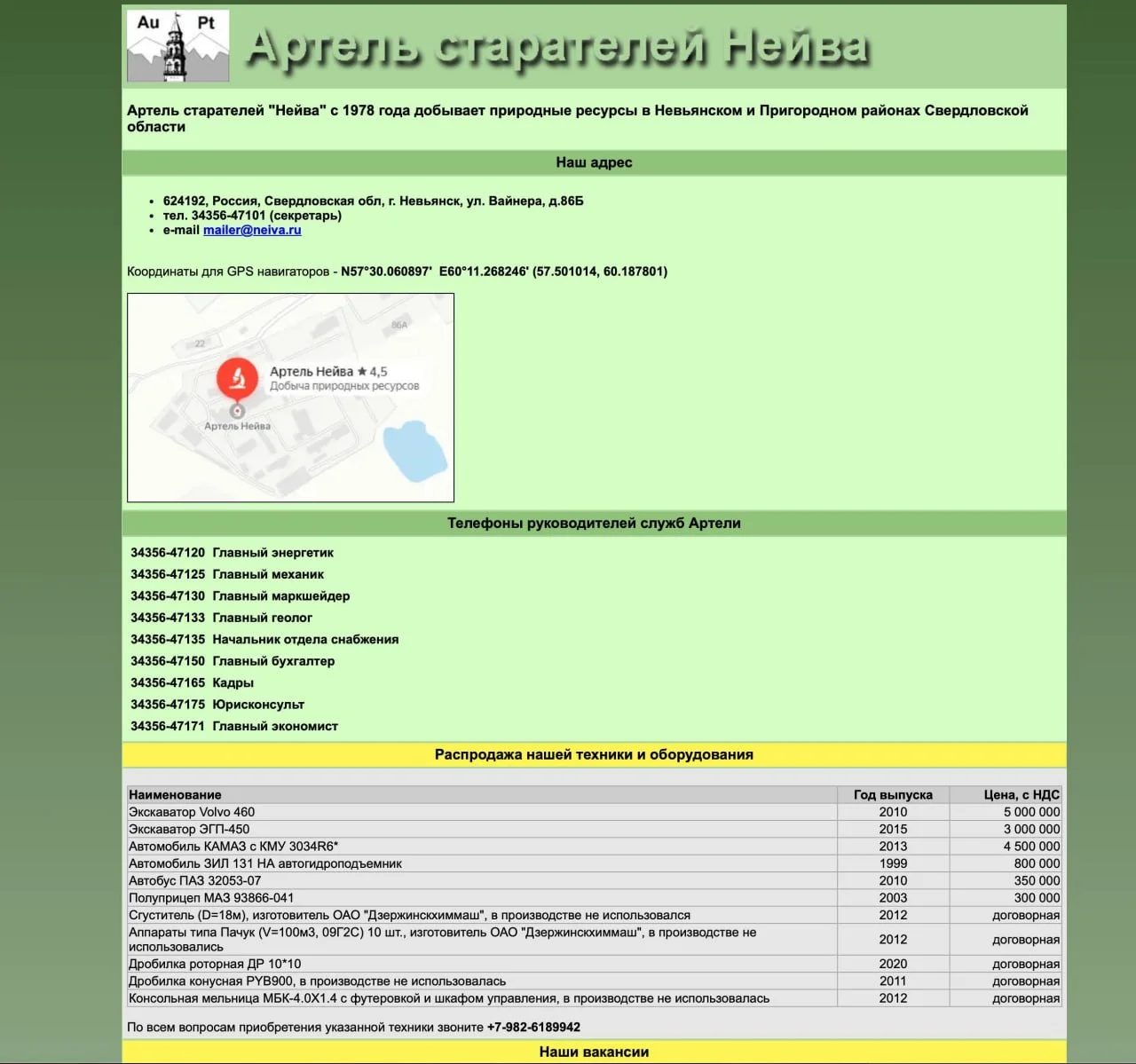Click the address line with ул. Вайнера, д.86Б
1136x1064 pixels.
coord(374,201)
